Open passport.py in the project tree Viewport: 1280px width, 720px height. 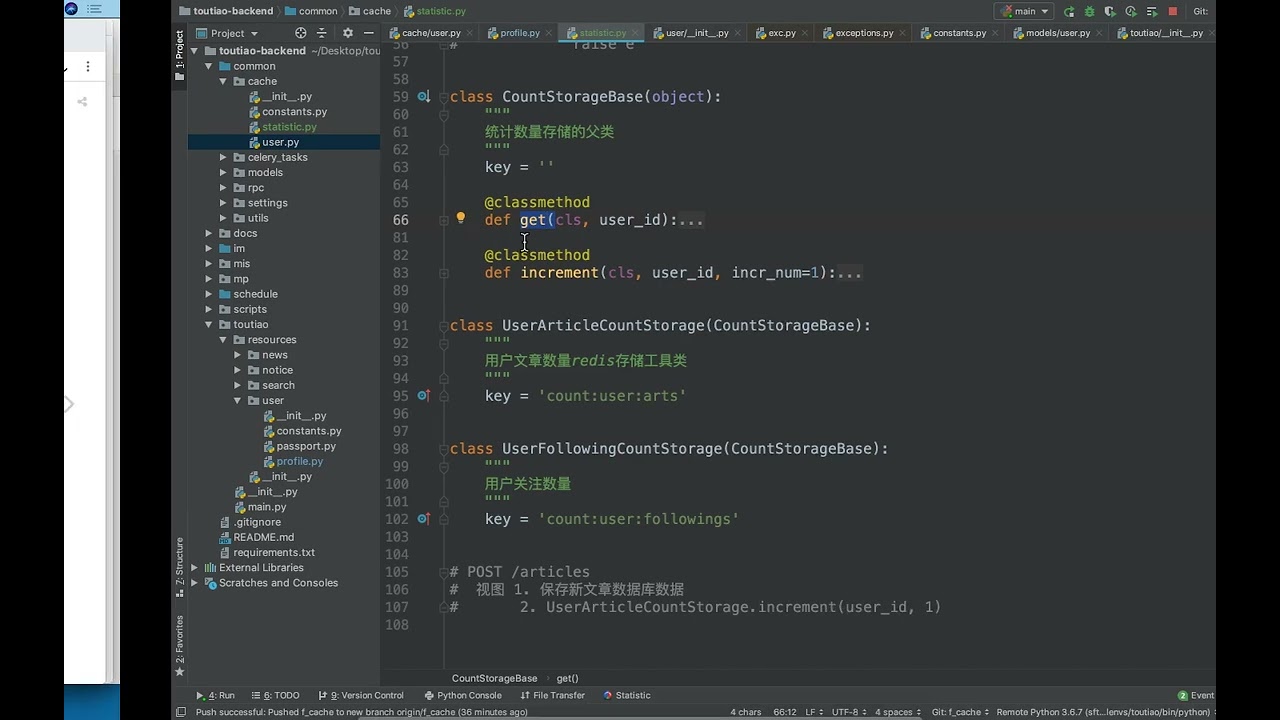click(306, 446)
